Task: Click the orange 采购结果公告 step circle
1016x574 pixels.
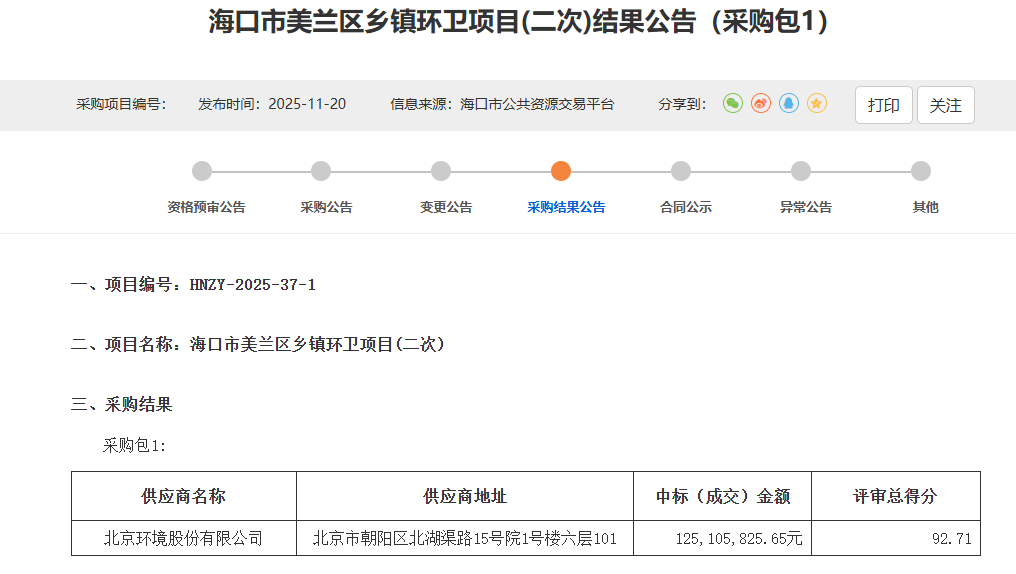Action: (x=561, y=171)
